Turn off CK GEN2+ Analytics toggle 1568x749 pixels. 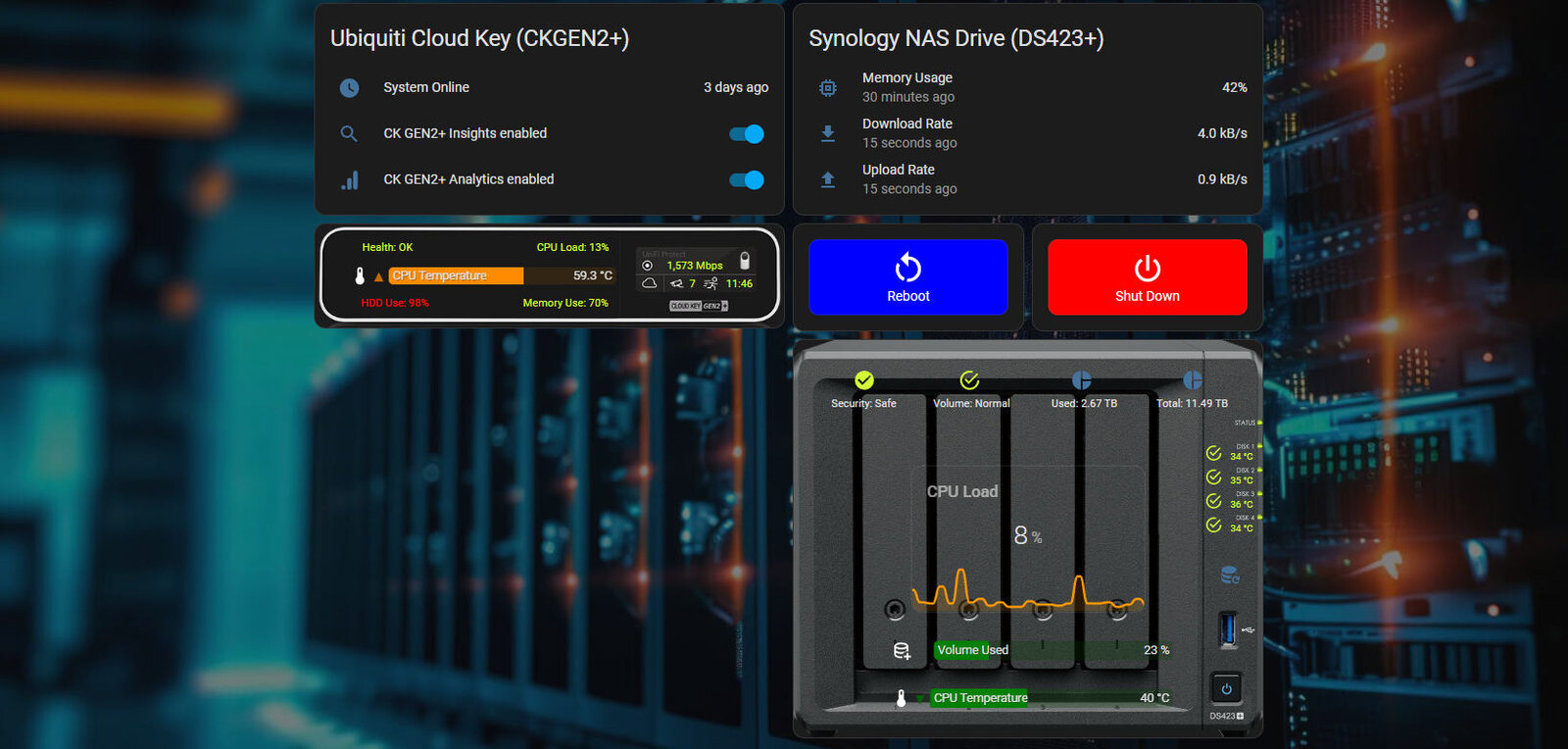pyautogui.click(x=747, y=180)
